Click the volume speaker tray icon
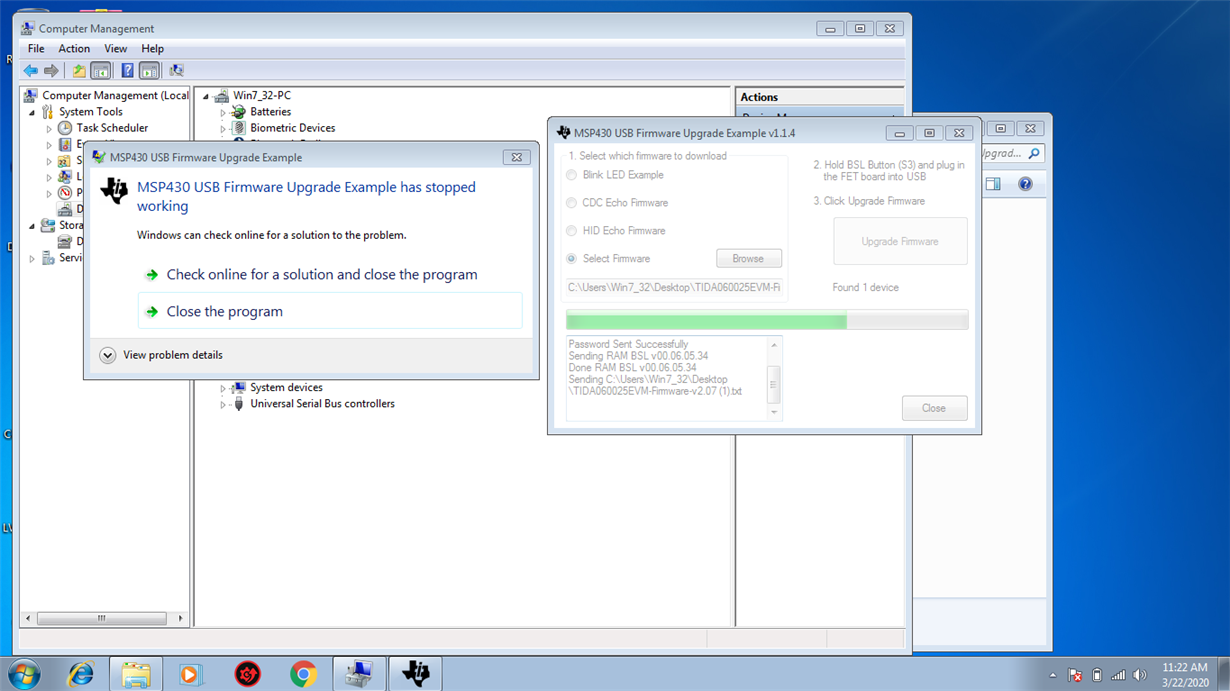 1139,675
